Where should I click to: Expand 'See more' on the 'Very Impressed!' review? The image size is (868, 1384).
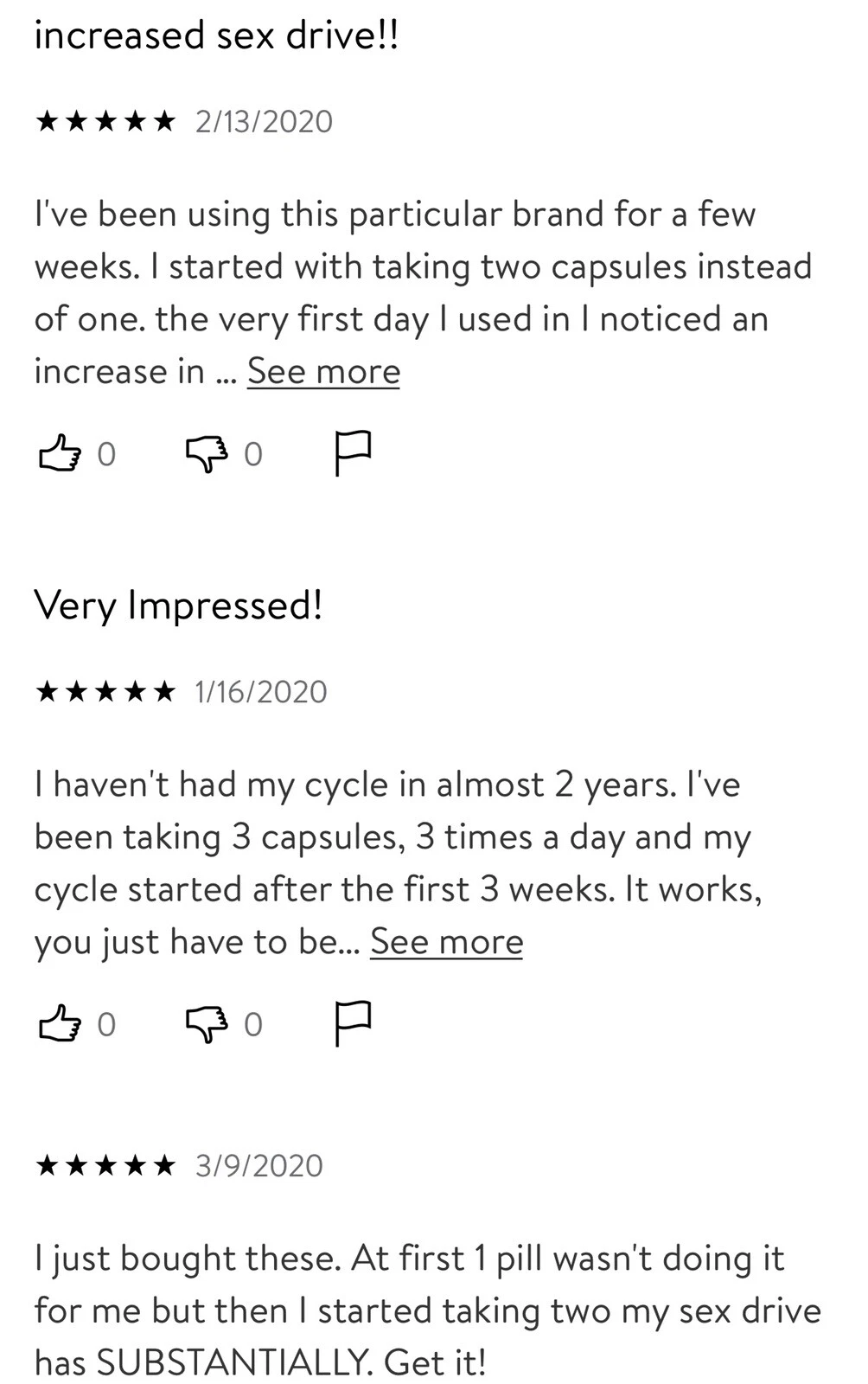point(446,942)
